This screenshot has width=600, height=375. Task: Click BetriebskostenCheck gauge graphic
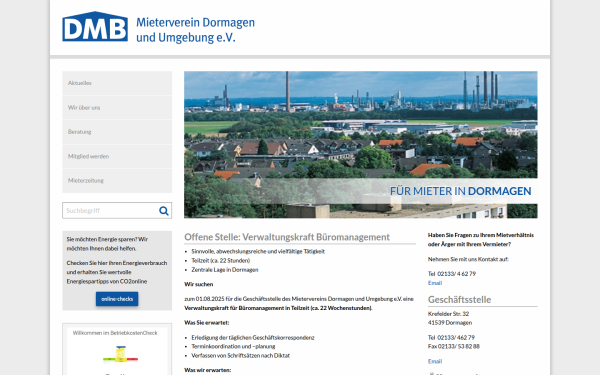pyautogui.click(x=121, y=354)
